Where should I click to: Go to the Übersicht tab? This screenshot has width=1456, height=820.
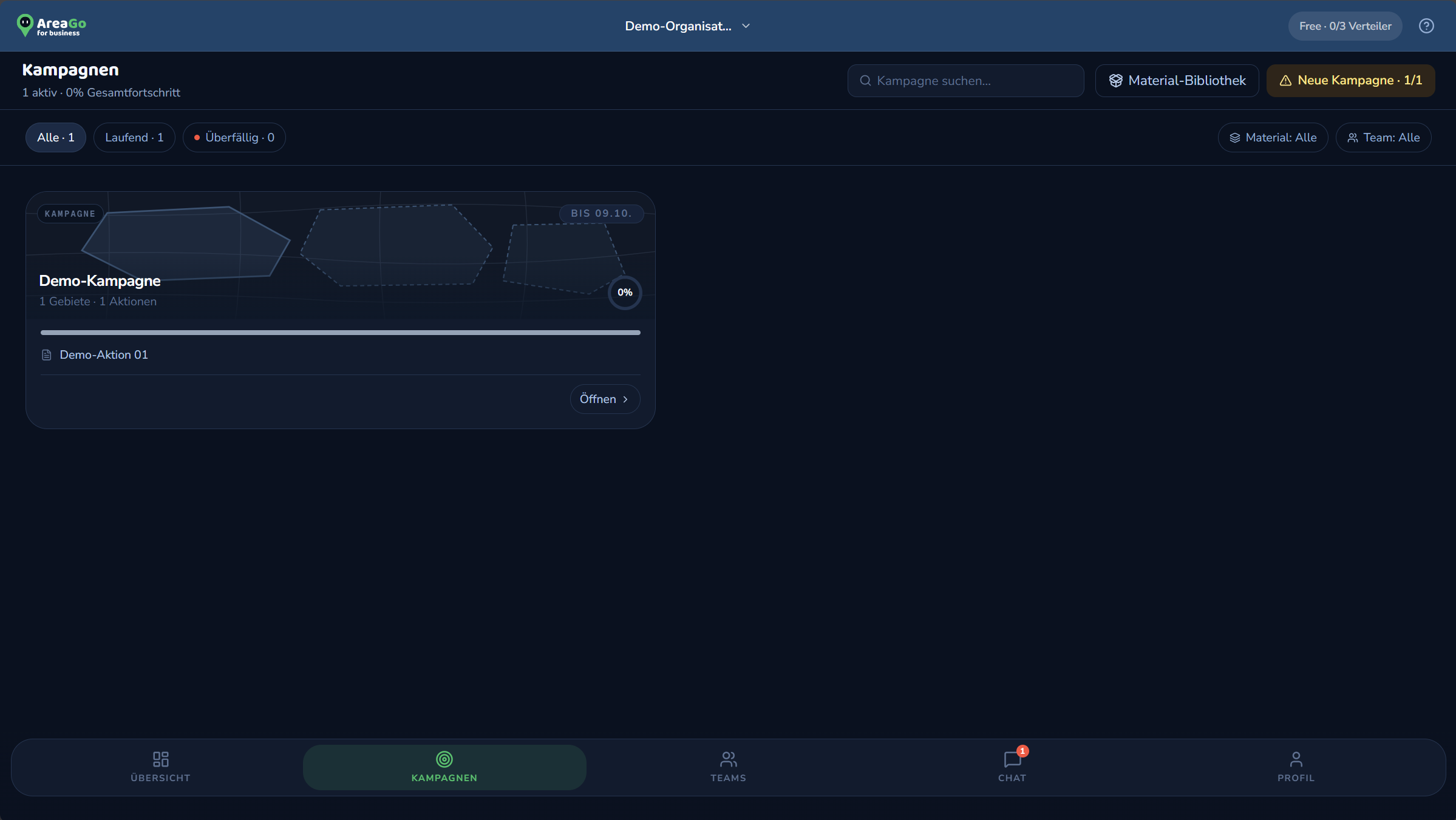click(160, 767)
